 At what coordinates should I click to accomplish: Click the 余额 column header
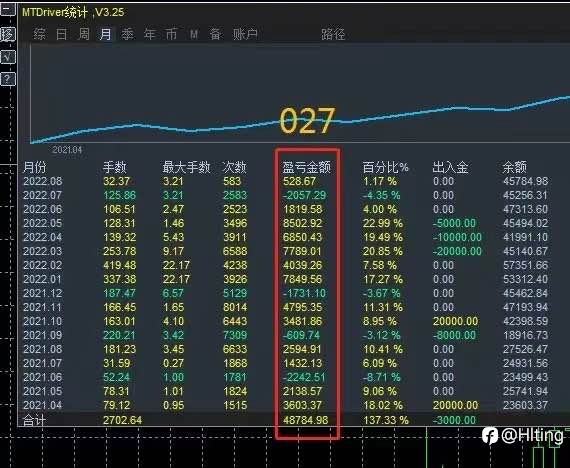514,167
